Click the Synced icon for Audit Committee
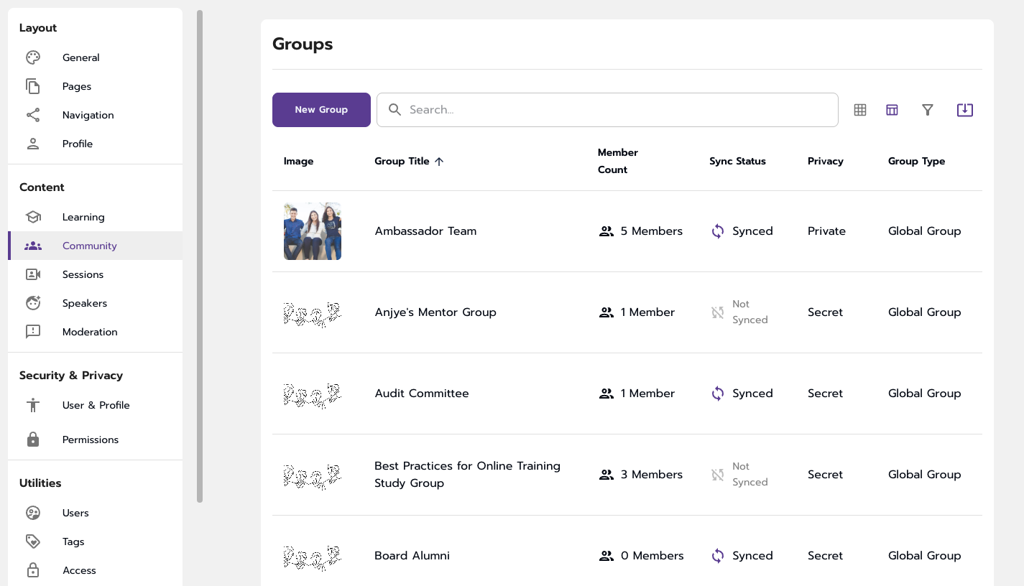Viewport: 1024px width, 586px height. 718,393
